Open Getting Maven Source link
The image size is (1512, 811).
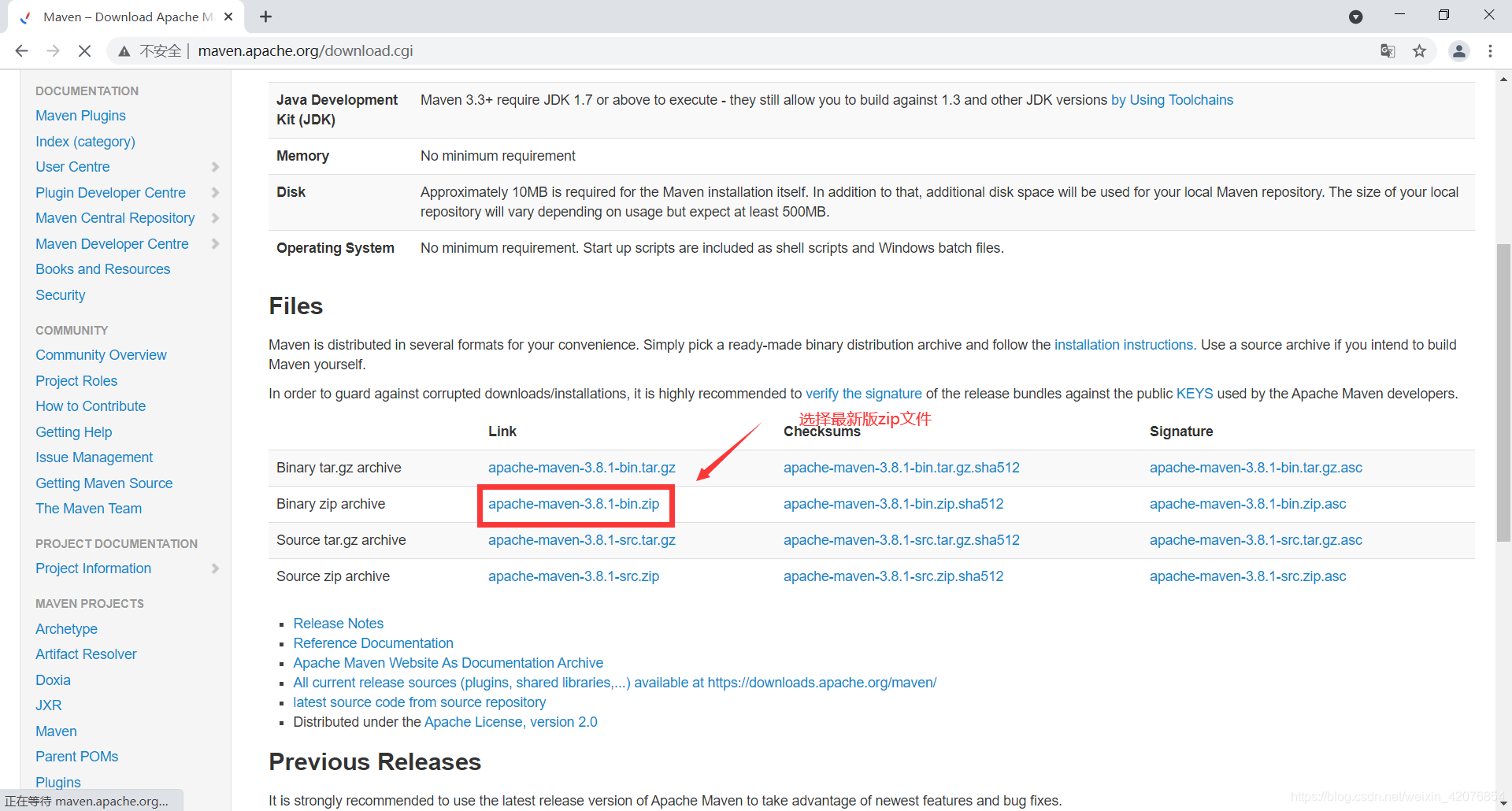(x=104, y=483)
